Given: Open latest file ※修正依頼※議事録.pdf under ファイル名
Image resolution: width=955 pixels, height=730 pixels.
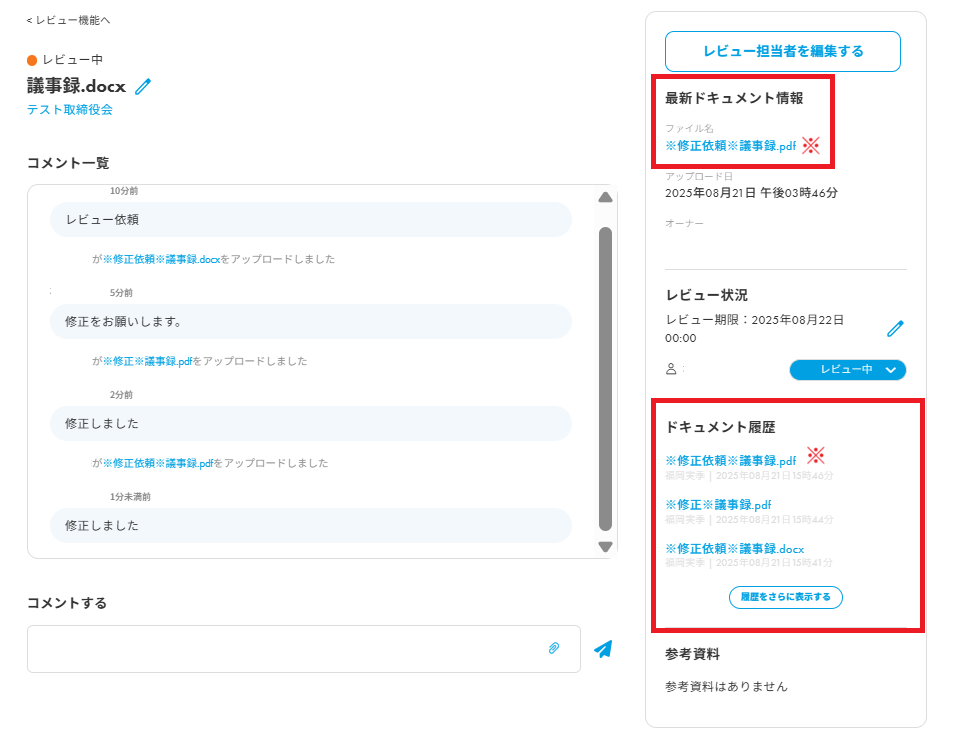Looking at the screenshot, I should (730, 146).
